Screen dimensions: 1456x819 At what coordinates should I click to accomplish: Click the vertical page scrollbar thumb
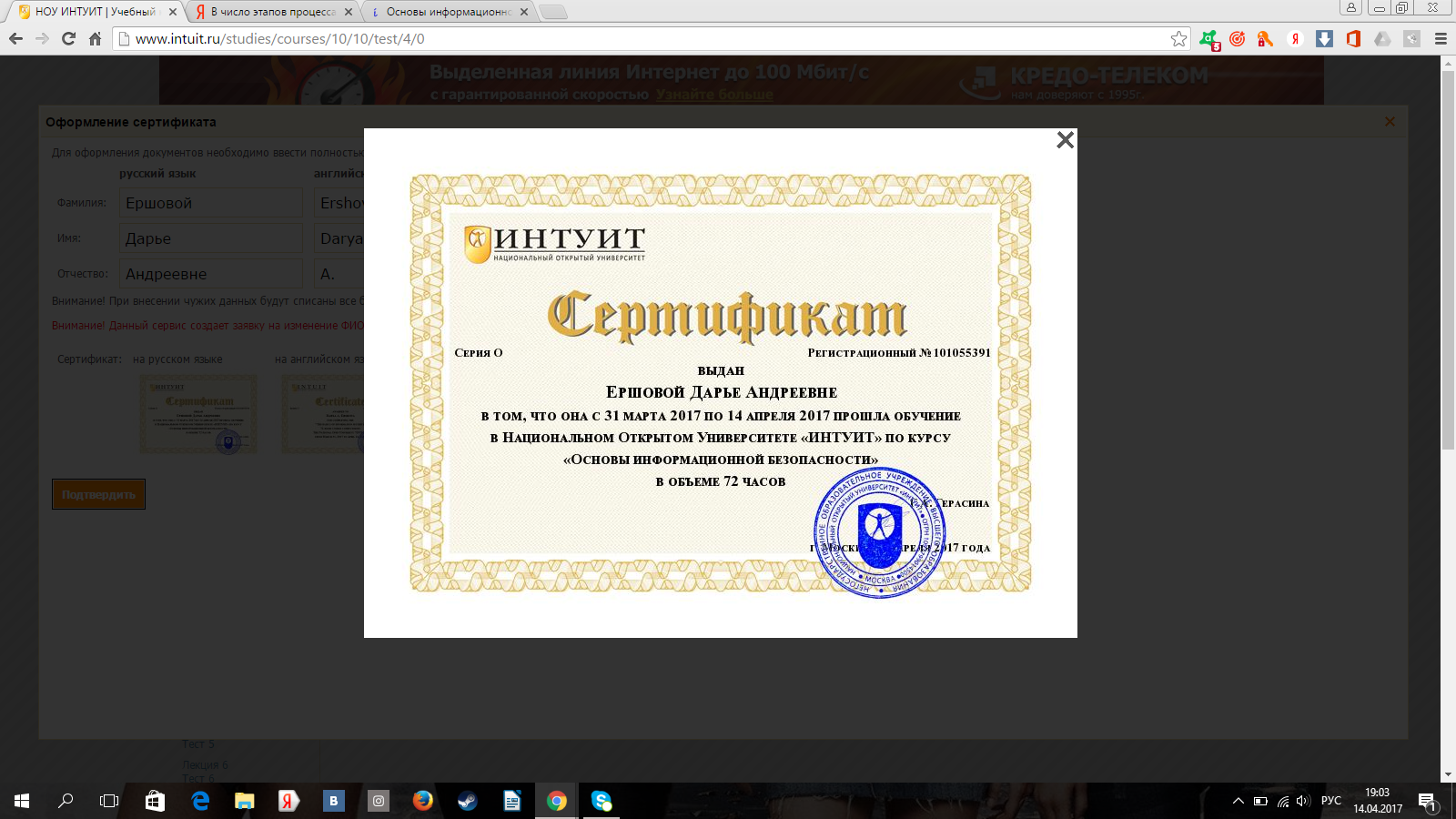pos(1448,259)
